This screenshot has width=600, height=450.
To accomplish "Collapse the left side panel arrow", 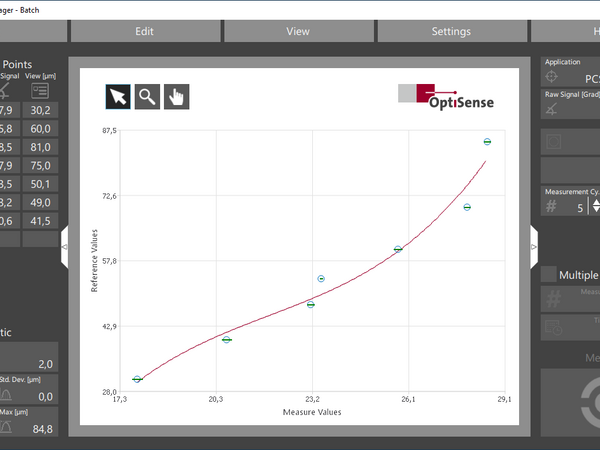I will point(64,247).
